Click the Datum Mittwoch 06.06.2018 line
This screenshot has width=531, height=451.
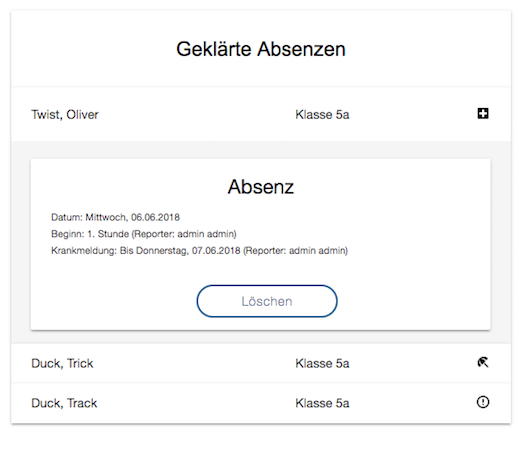click(115, 217)
